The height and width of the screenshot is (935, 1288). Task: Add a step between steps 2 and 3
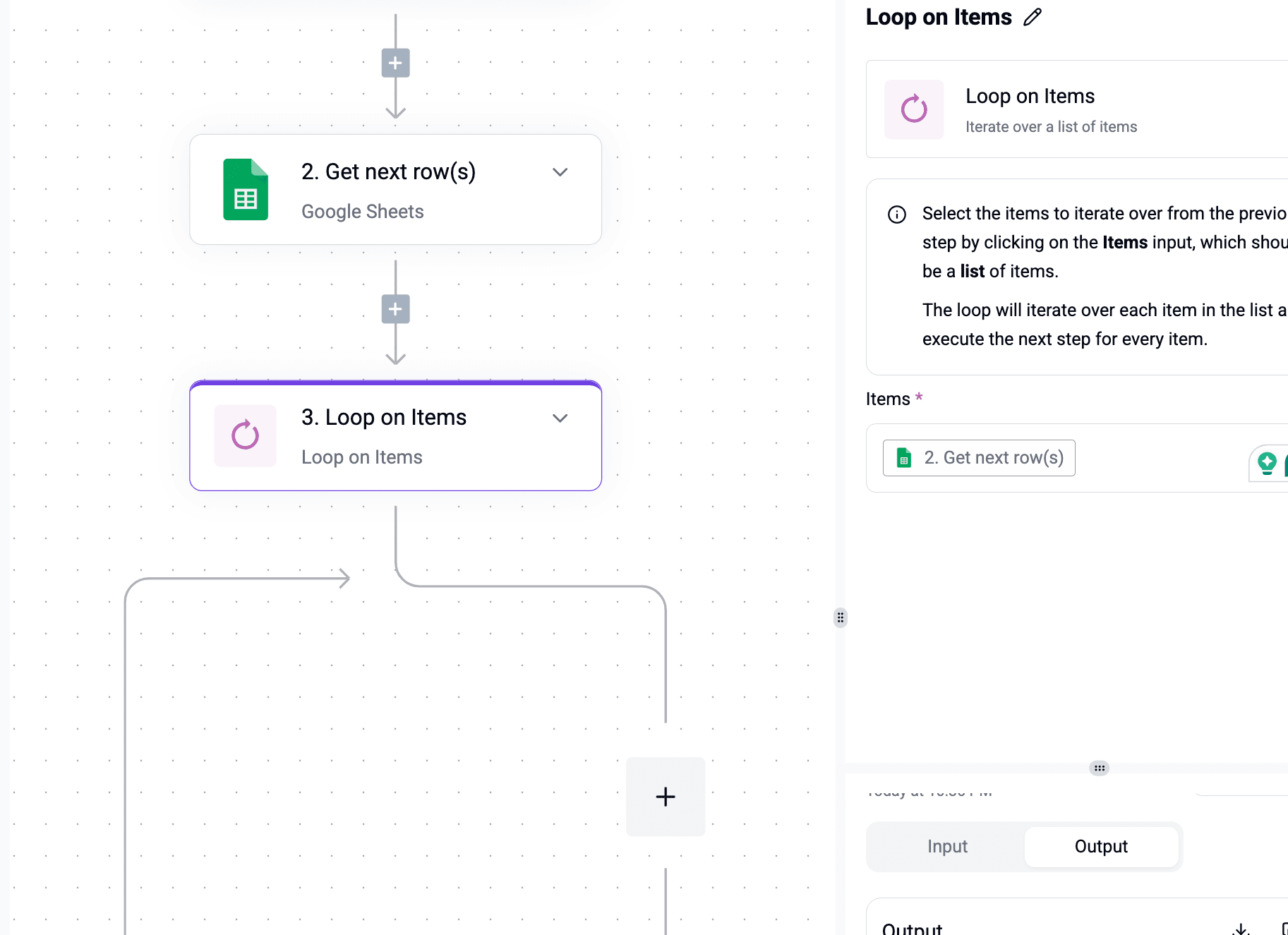coord(395,309)
